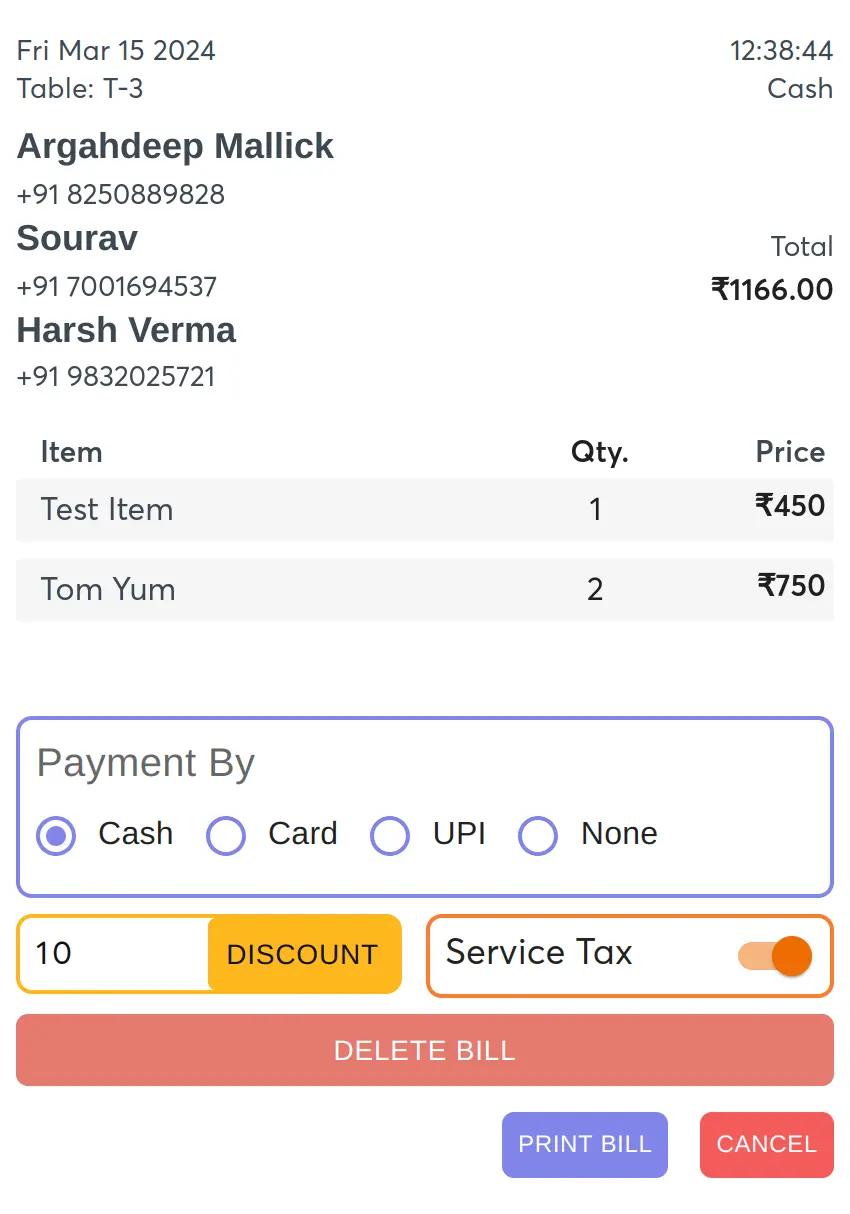Click the Total amount ₹1166.00

772,290
